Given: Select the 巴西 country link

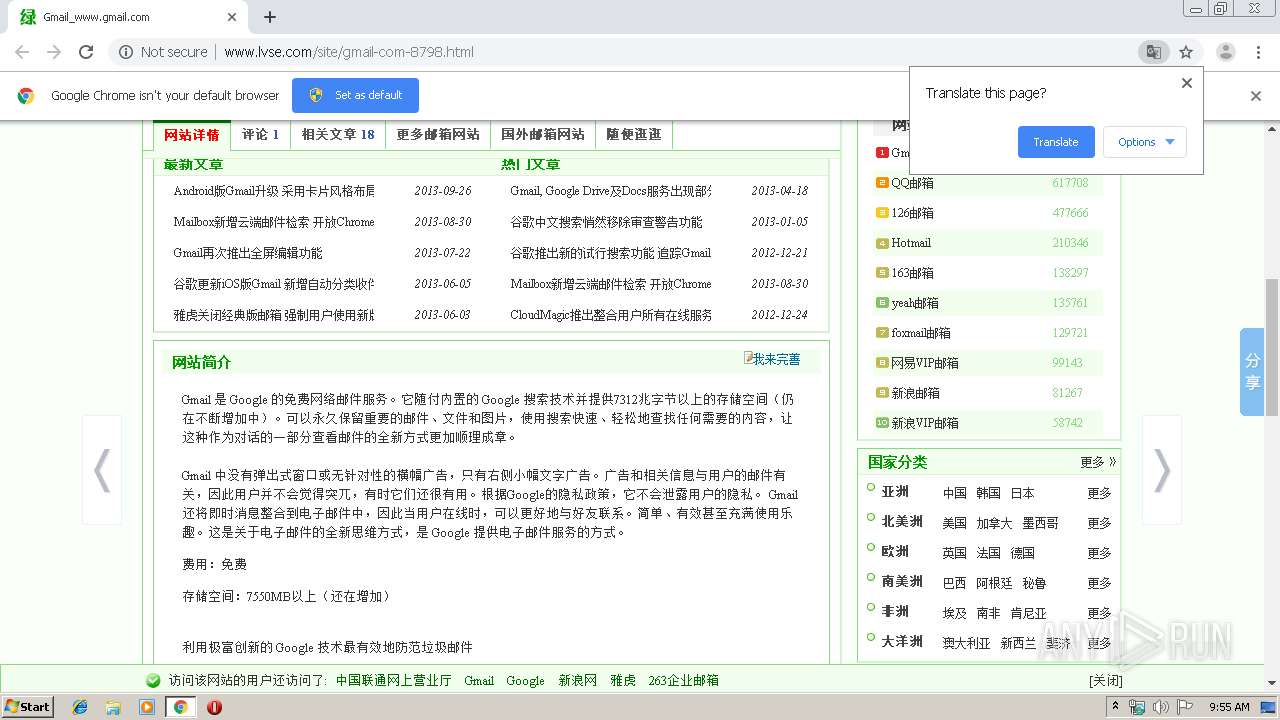Looking at the screenshot, I should coord(955,583).
